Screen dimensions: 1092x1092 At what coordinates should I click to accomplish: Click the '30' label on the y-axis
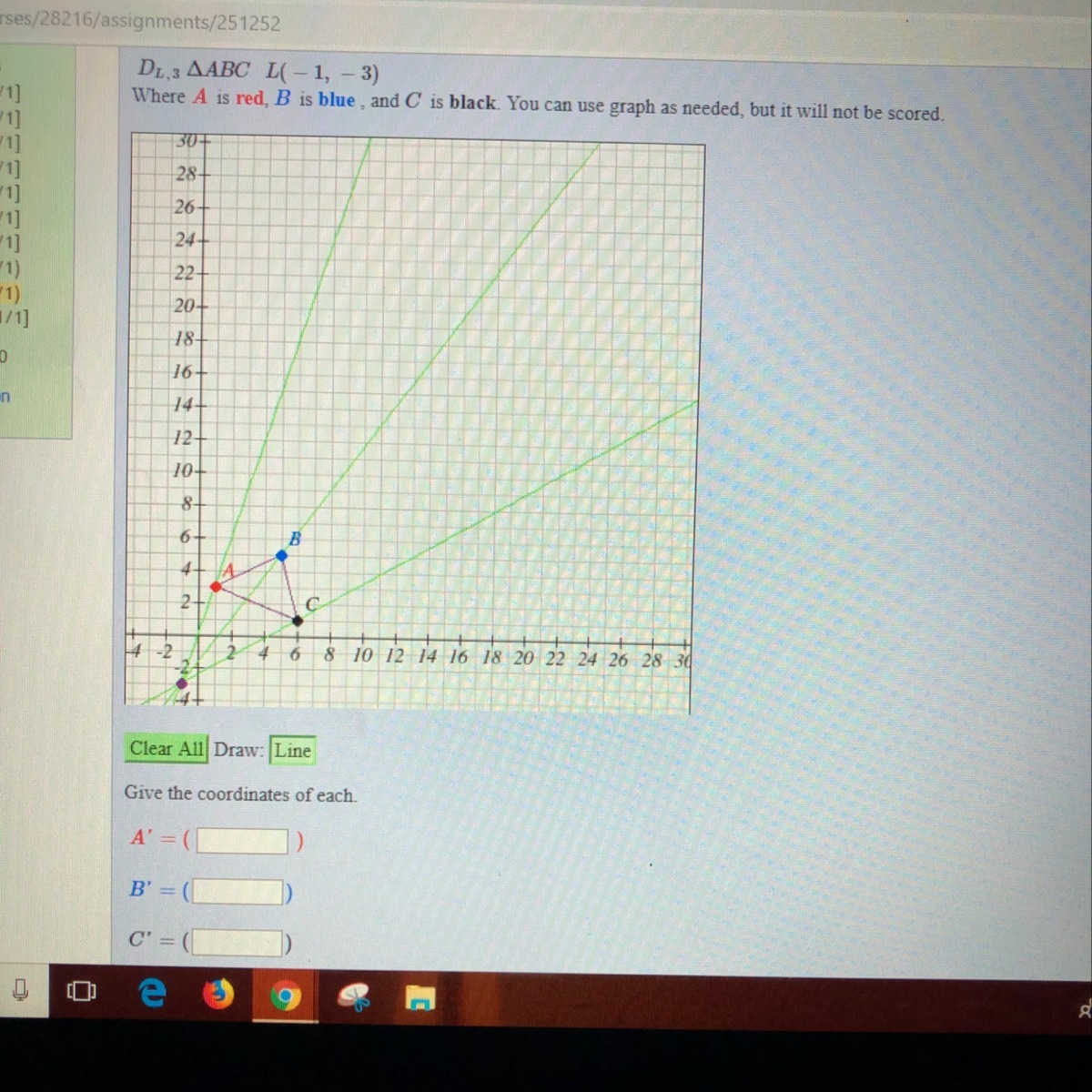187,142
